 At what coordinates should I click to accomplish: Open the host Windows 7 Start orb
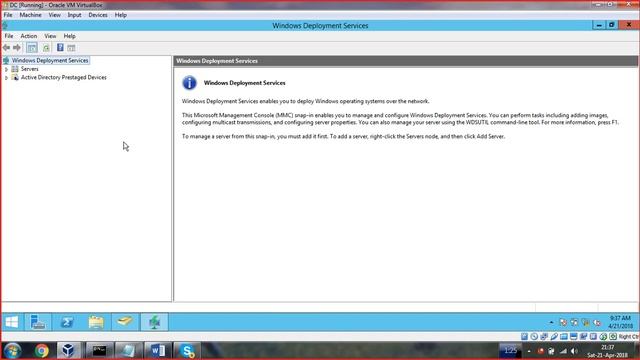pos(12,351)
